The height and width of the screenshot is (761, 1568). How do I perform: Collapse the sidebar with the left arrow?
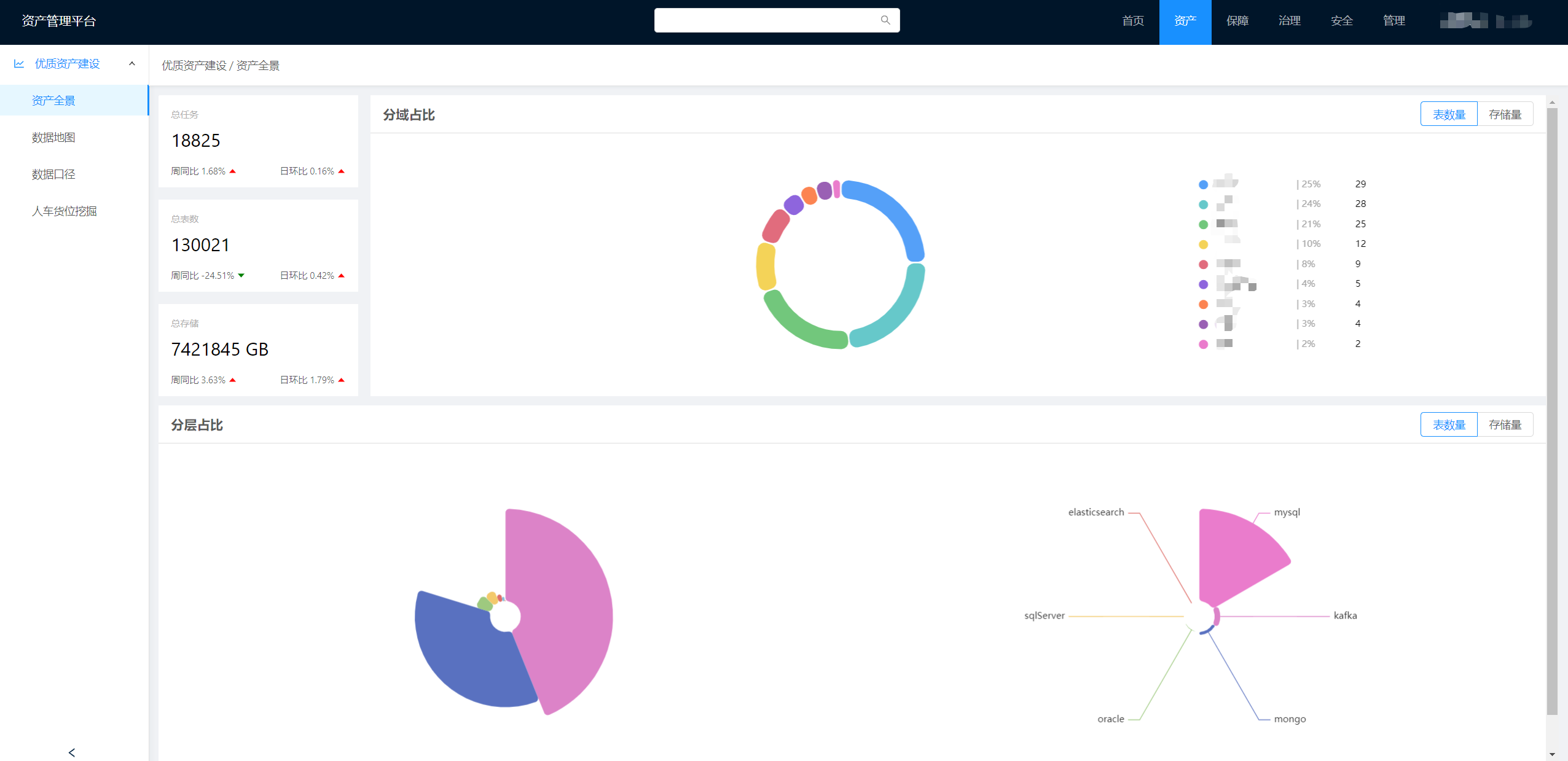coord(72,752)
